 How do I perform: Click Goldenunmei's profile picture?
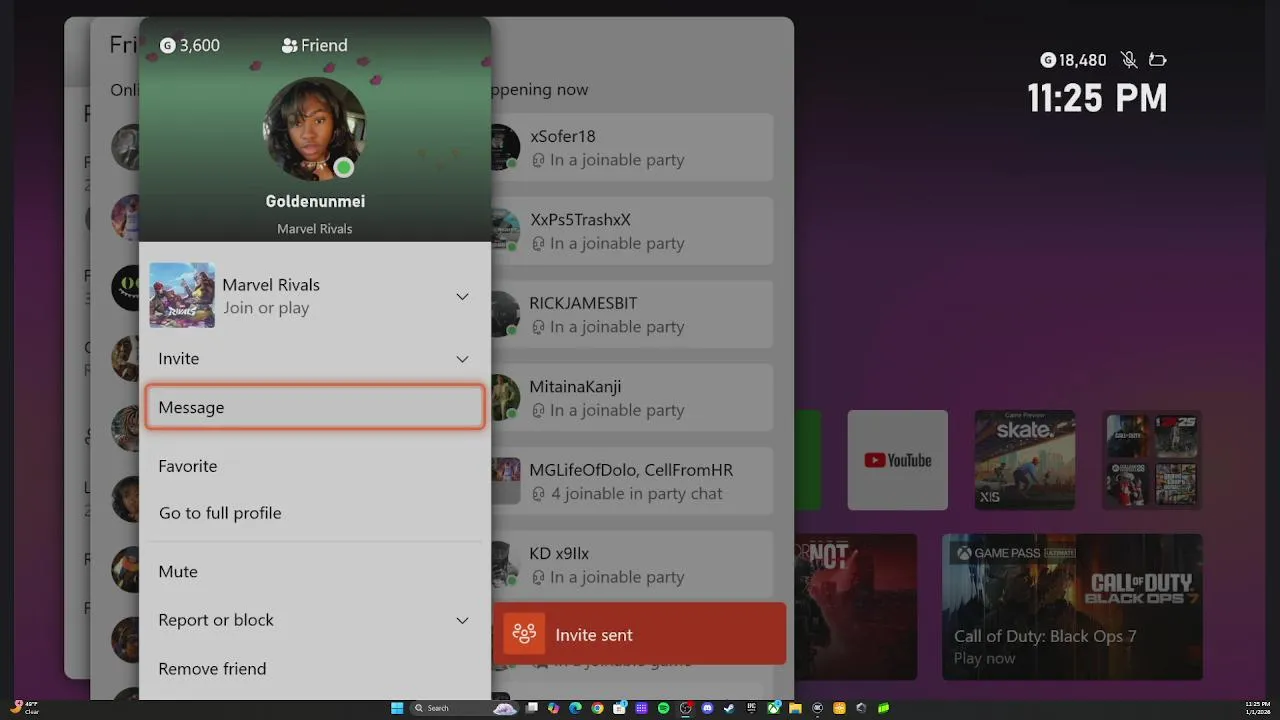click(x=314, y=130)
